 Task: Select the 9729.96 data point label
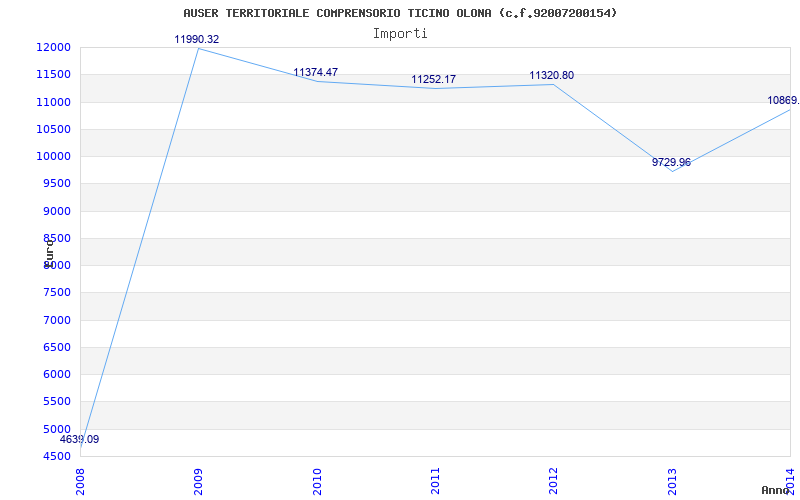671,162
